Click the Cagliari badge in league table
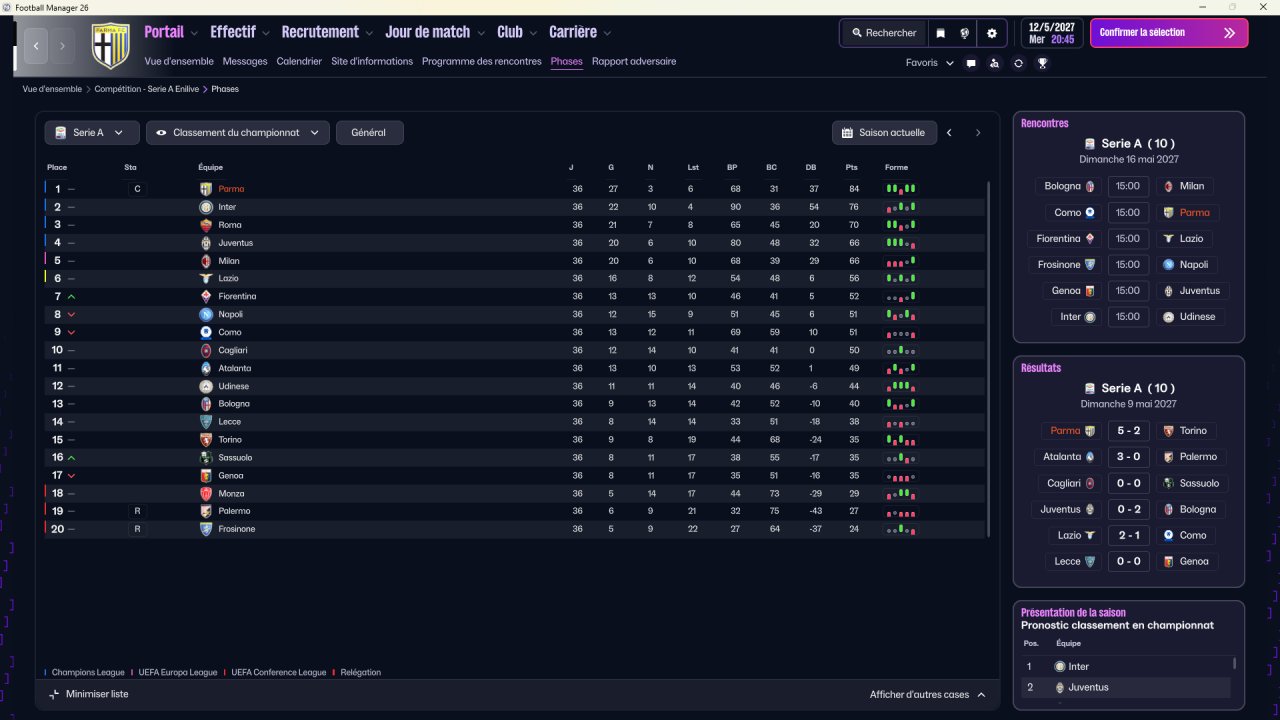The height and width of the screenshot is (720, 1280). point(206,350)
